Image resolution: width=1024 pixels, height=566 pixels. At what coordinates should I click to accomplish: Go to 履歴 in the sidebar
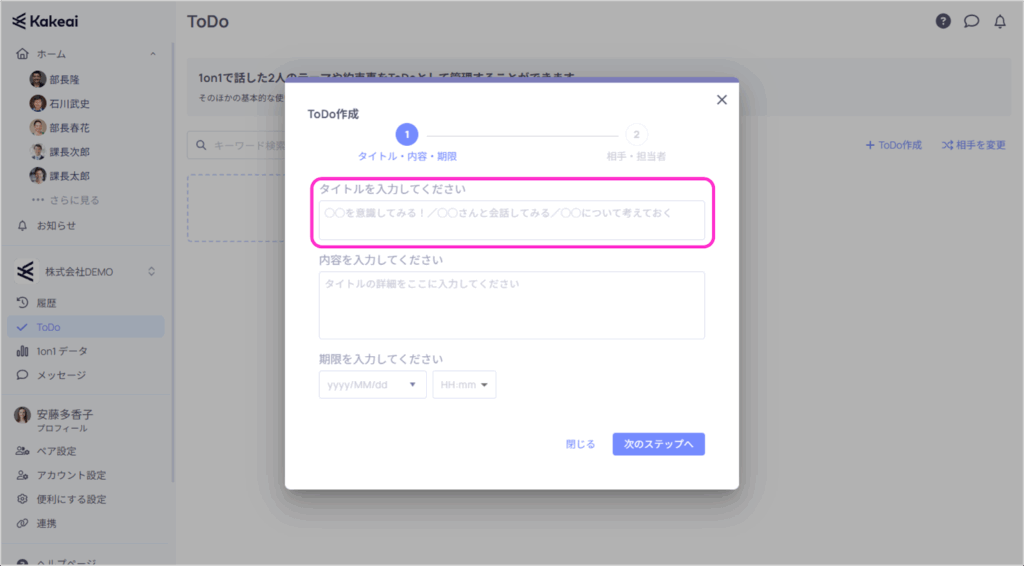48,303
